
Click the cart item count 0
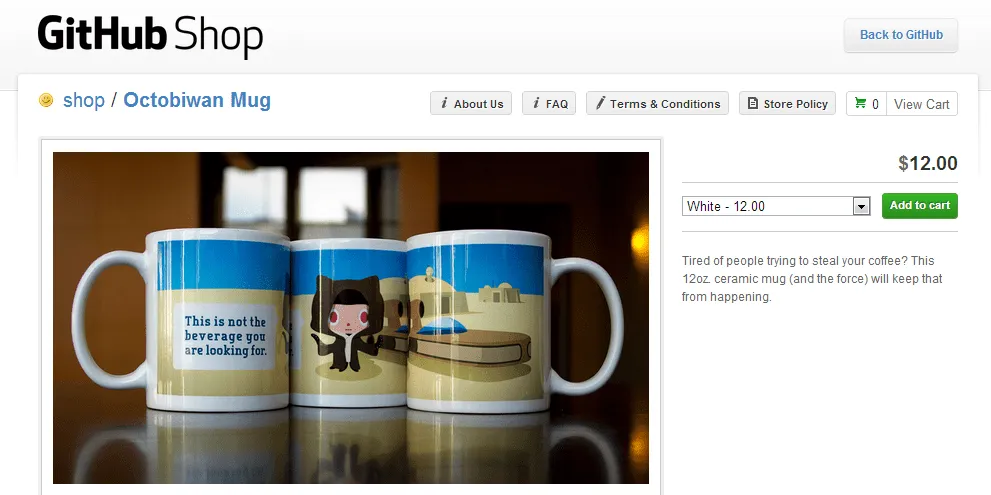[875, 104]
